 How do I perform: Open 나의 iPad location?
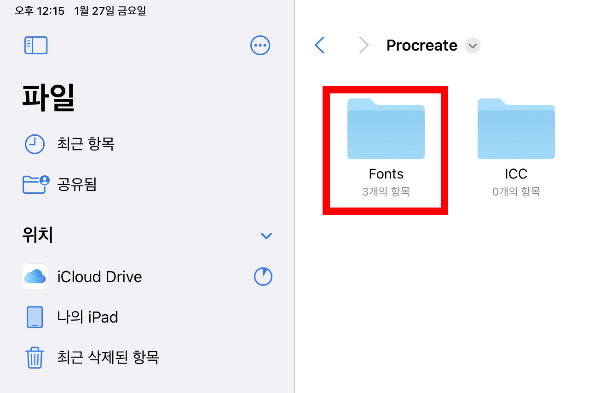[x=147, y=317]
